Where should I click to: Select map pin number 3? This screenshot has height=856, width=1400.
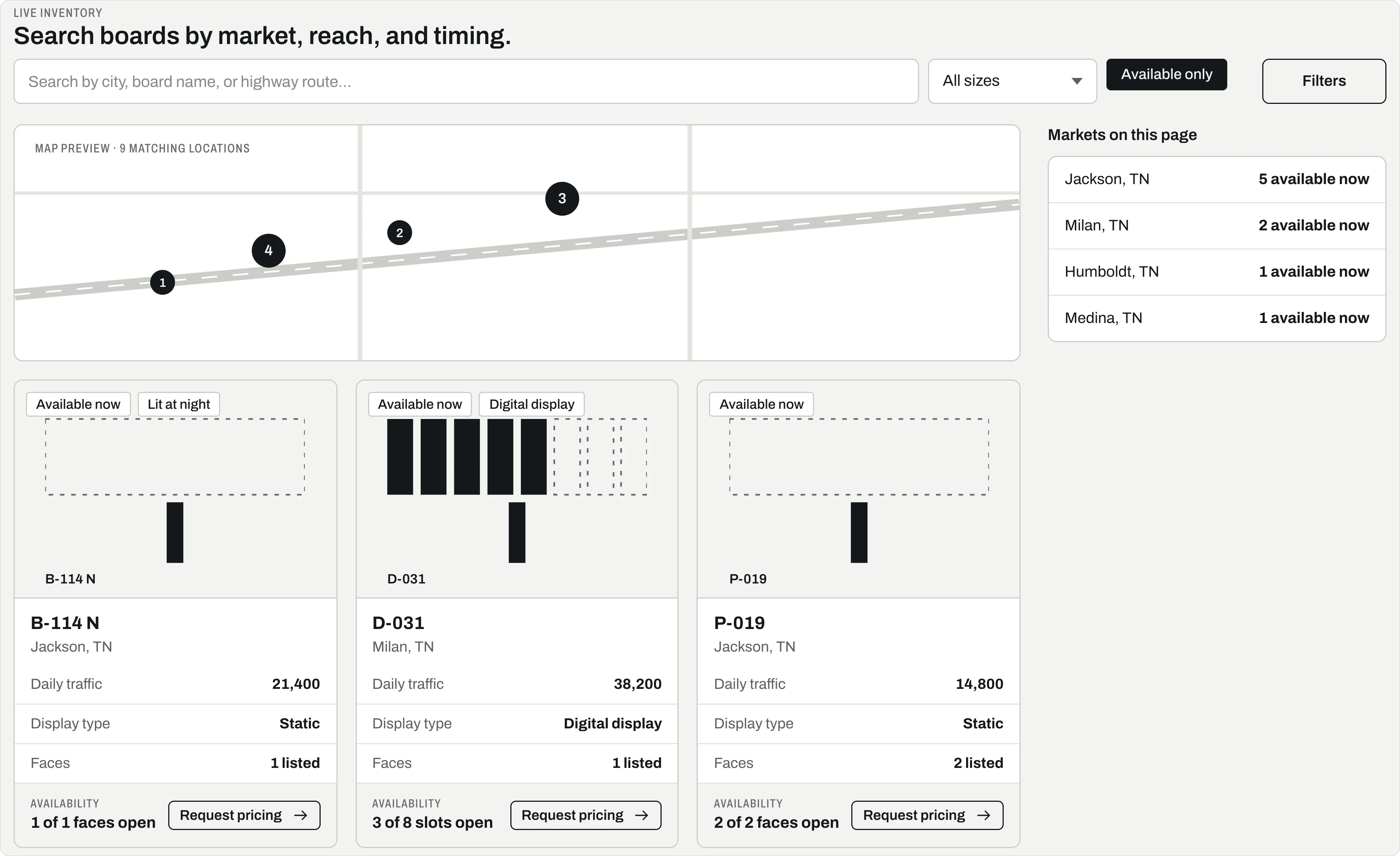pyautogui.click(x=562, y=198)
